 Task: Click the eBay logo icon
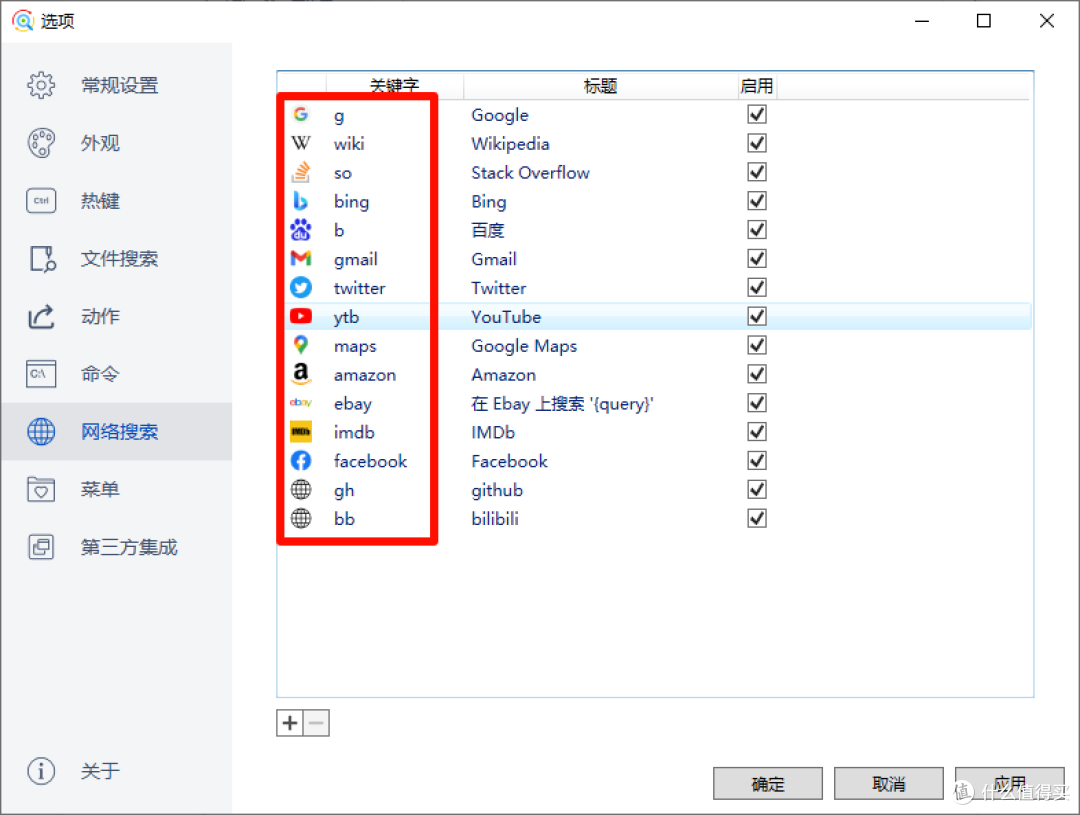pos(301,402)
